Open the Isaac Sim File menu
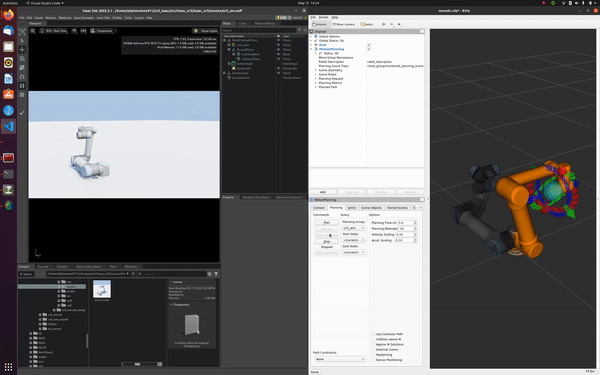 22,18
